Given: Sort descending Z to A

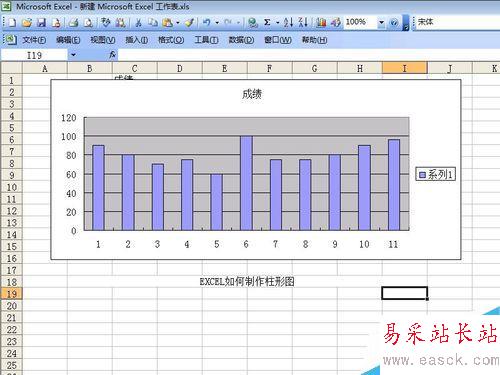Looking at the screenshot, I should pyautogui.click(x=303, y=22).
